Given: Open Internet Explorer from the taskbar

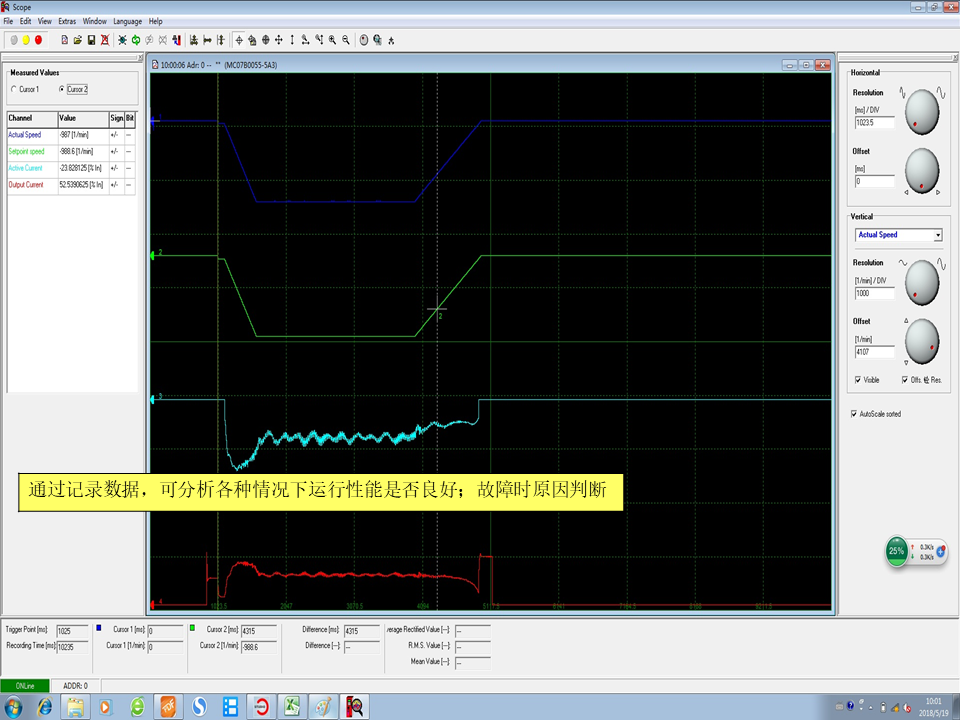Looking at the screenshot, I should click(44, 706).
